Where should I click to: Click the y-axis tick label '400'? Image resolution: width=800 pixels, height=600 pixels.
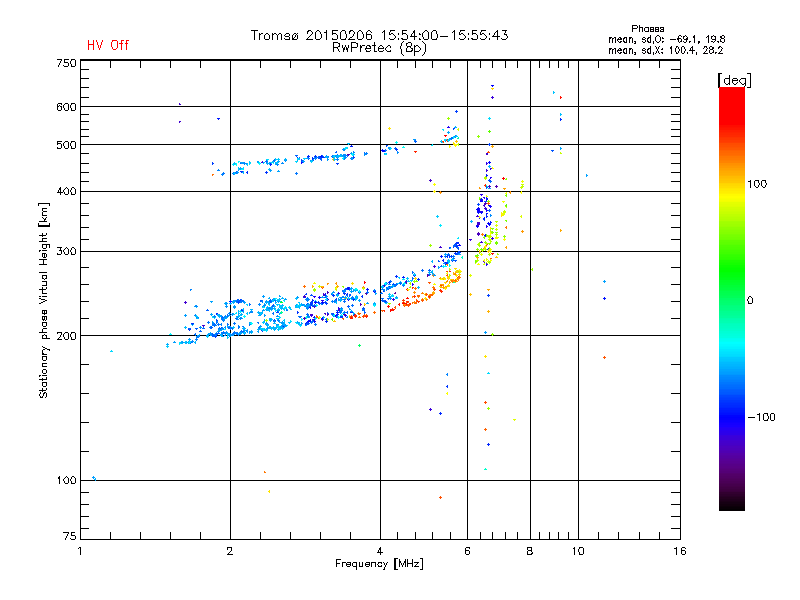pos(67,191)
